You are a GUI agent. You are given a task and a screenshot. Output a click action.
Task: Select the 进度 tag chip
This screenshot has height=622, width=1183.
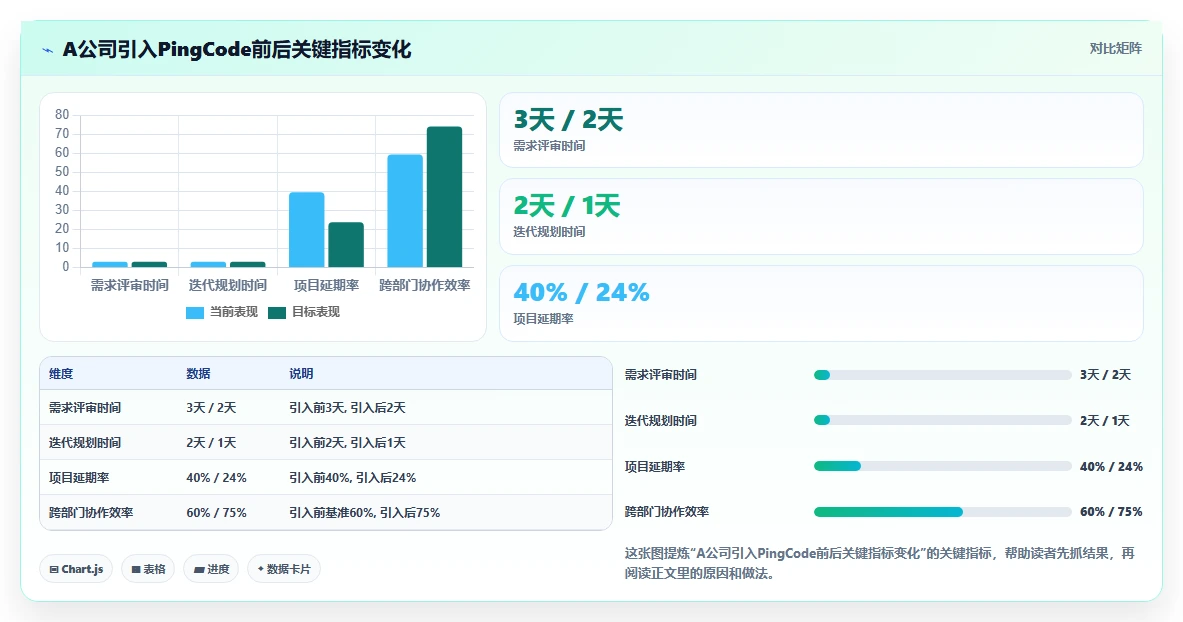[211, 569]
